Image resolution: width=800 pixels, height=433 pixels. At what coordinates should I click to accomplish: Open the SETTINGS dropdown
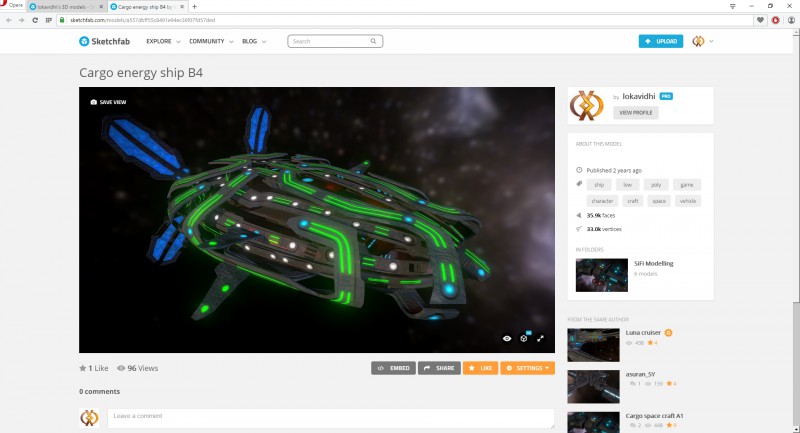(x=528, y=368)
